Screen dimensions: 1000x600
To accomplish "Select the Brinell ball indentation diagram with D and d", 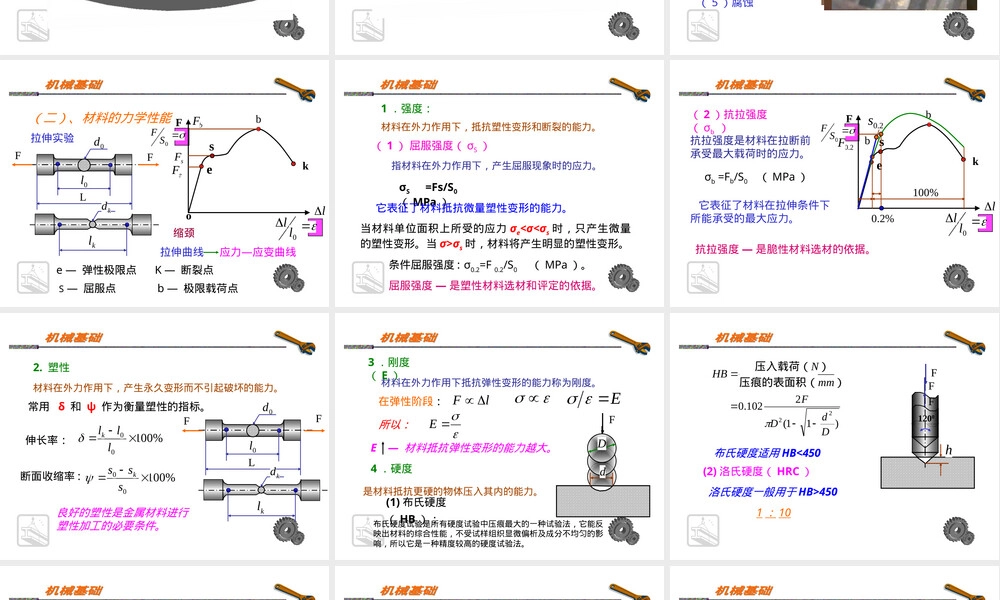I will tap(603, 464).
